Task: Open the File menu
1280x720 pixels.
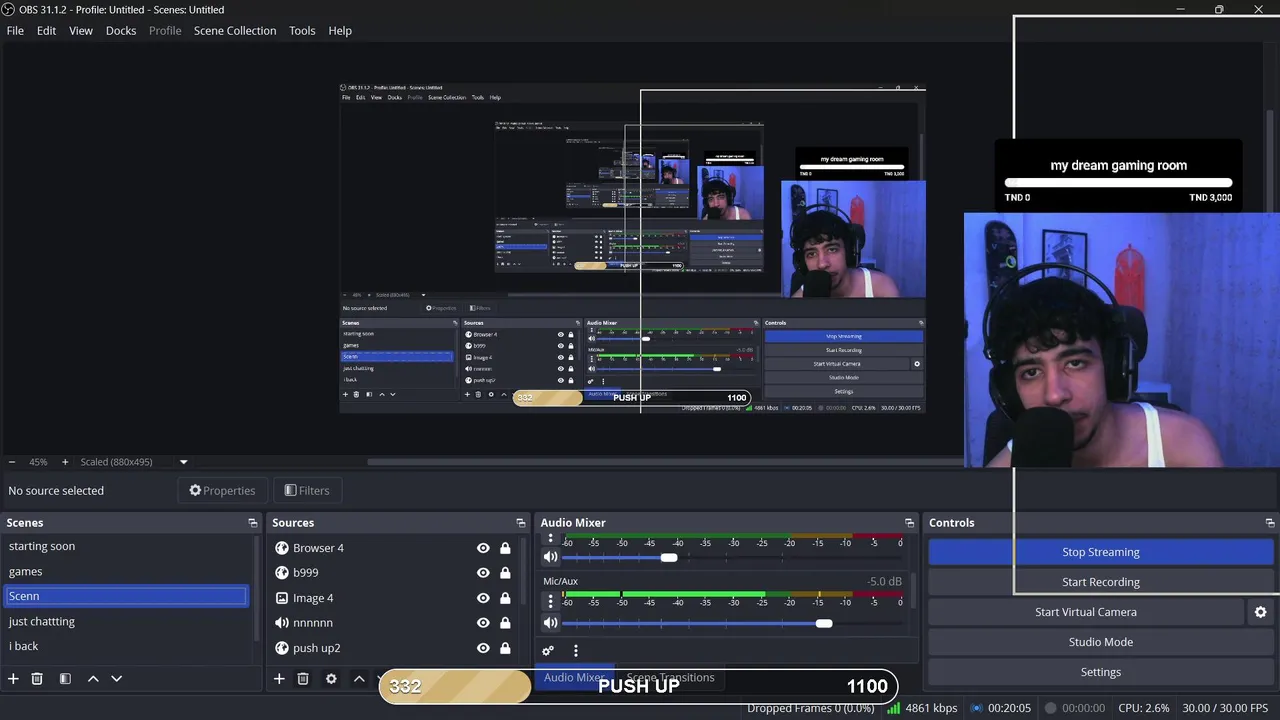Action: coord(15,31)
